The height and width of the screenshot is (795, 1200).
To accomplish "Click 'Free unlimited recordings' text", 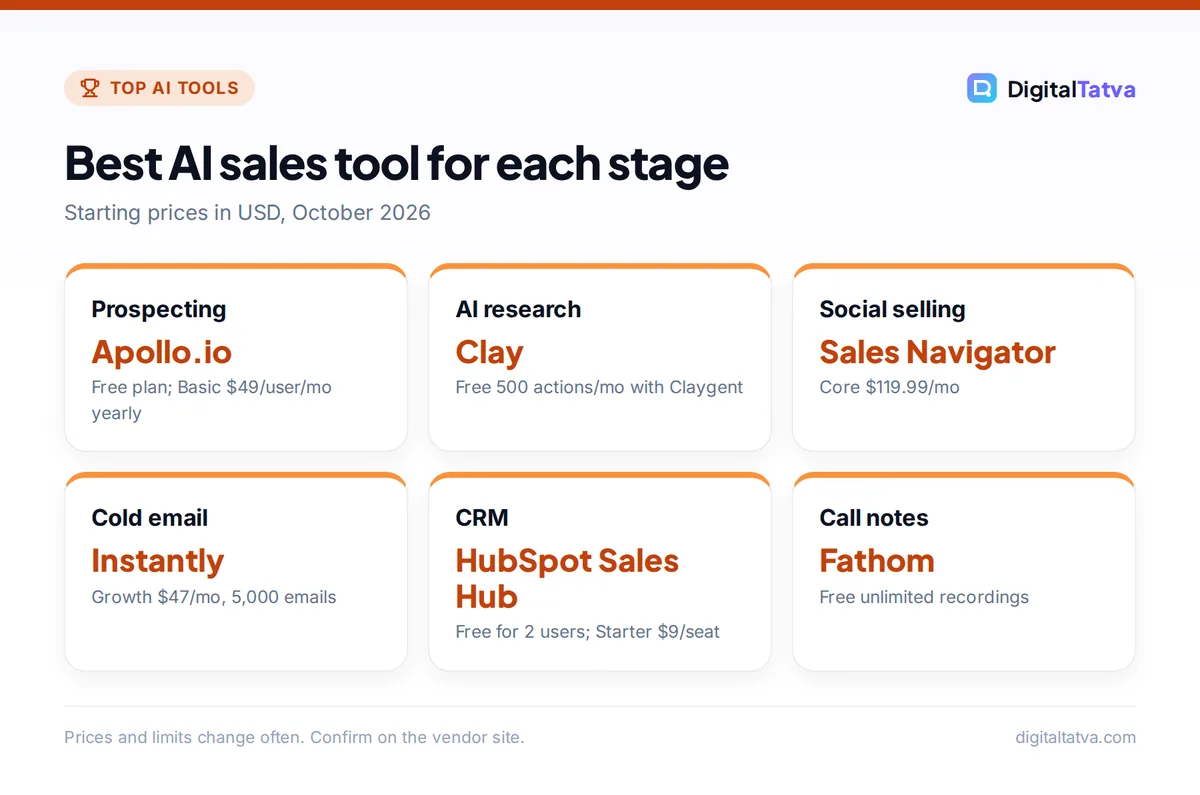I will tap(924, 597).
